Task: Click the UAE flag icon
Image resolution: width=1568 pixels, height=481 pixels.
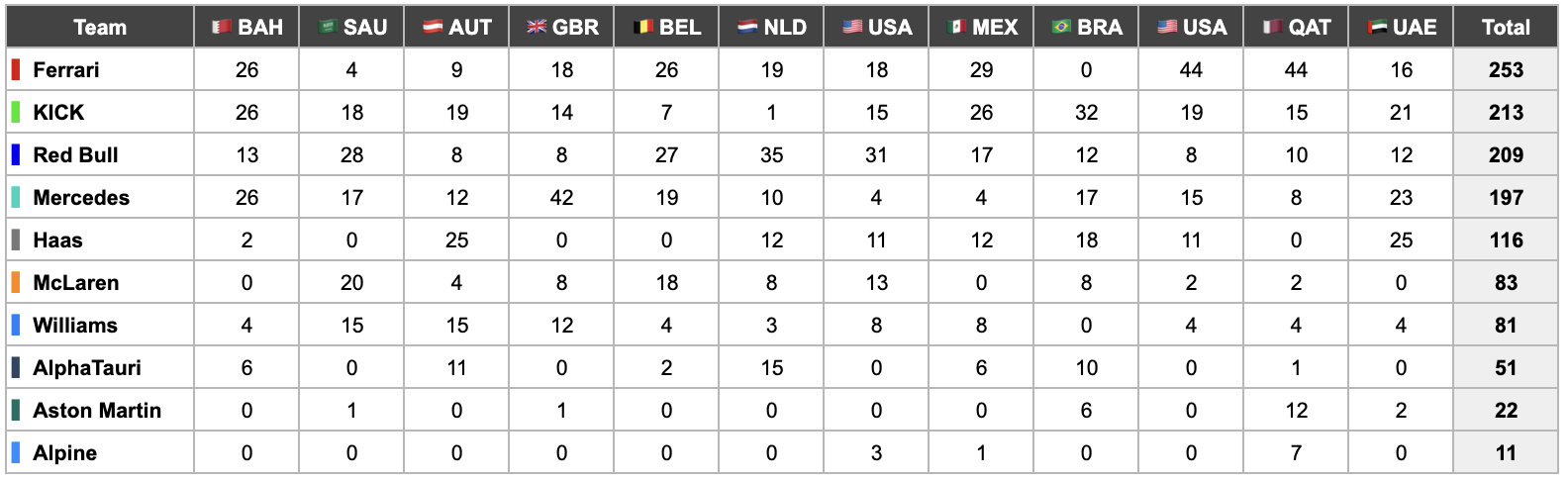Action: pos(1377,28)
